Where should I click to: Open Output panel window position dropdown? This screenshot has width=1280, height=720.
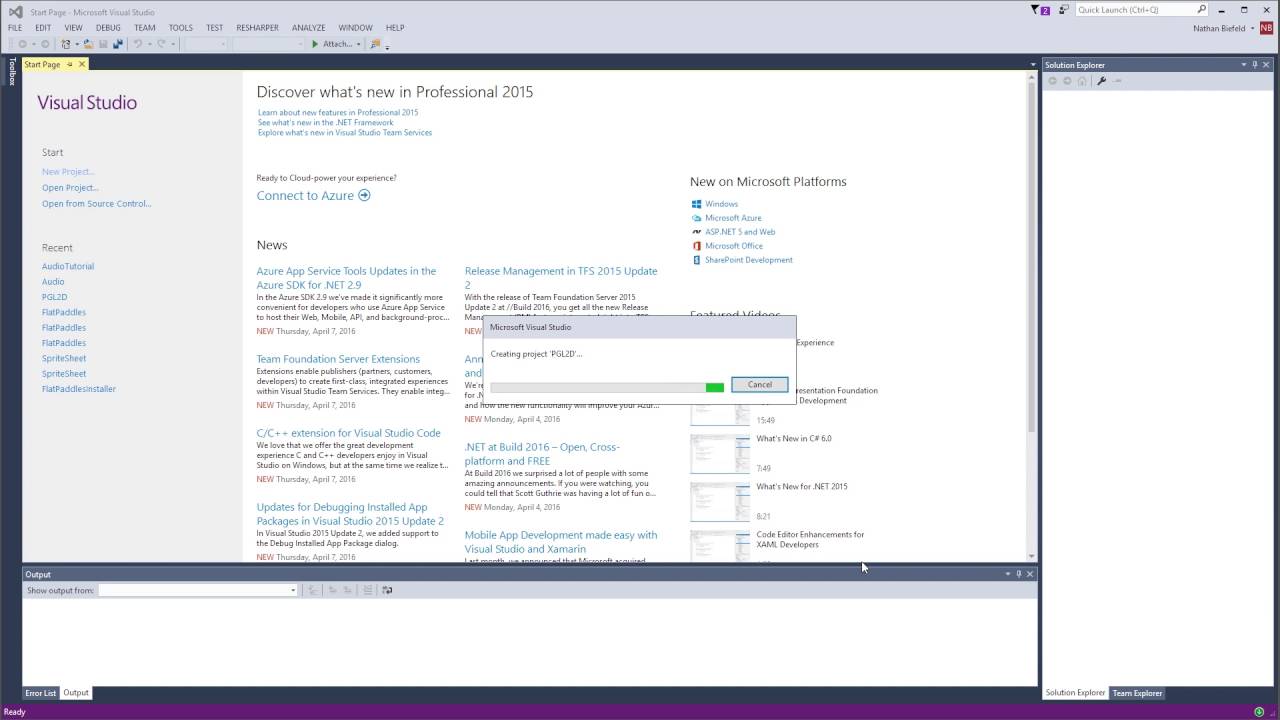tap(1008, 574)
